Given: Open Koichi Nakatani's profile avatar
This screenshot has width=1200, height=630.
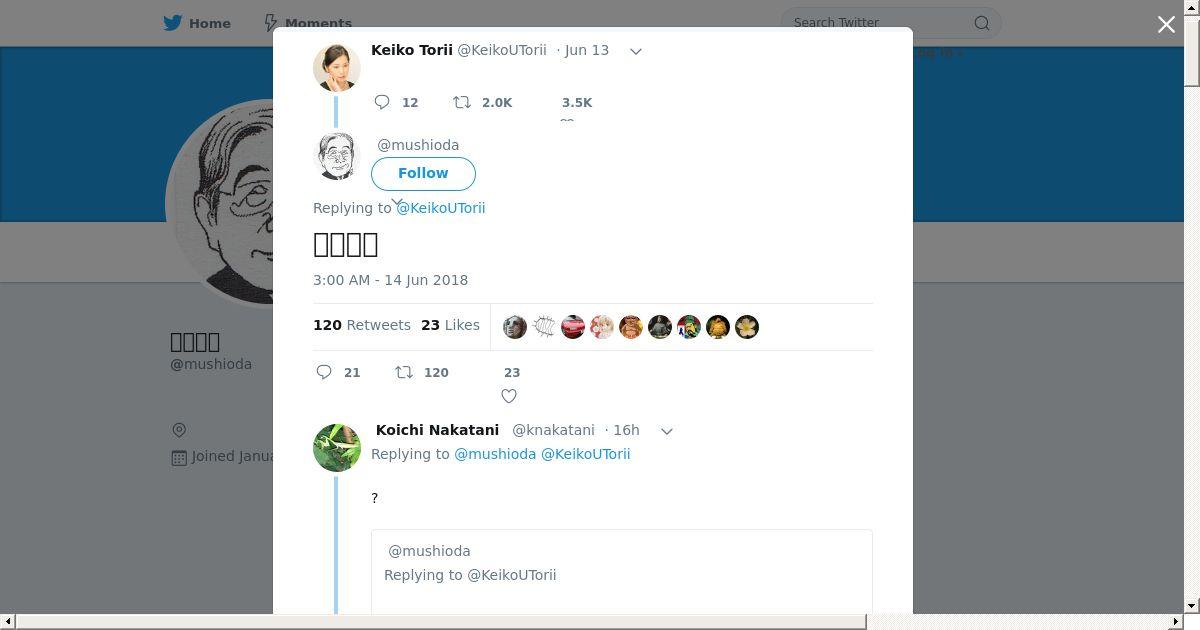Looking at the screenshot, I should 337,447.
